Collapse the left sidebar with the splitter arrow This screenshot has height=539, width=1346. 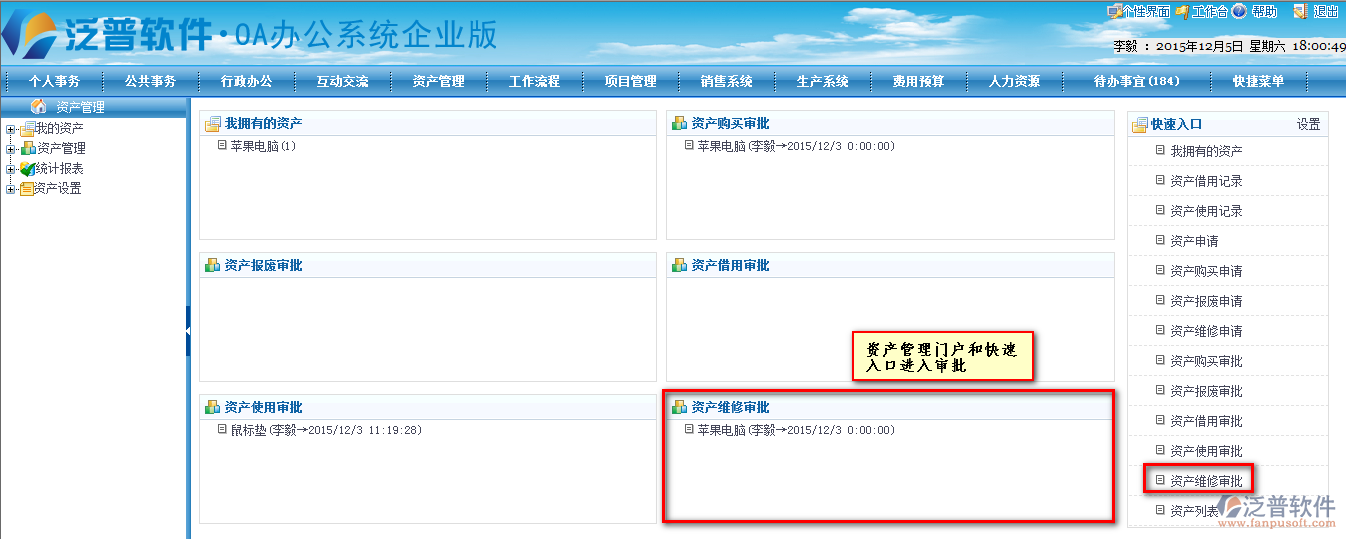(x=188, y=332)
